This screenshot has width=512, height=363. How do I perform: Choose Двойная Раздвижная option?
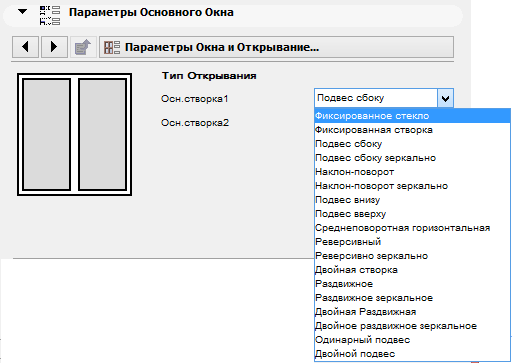412,312
